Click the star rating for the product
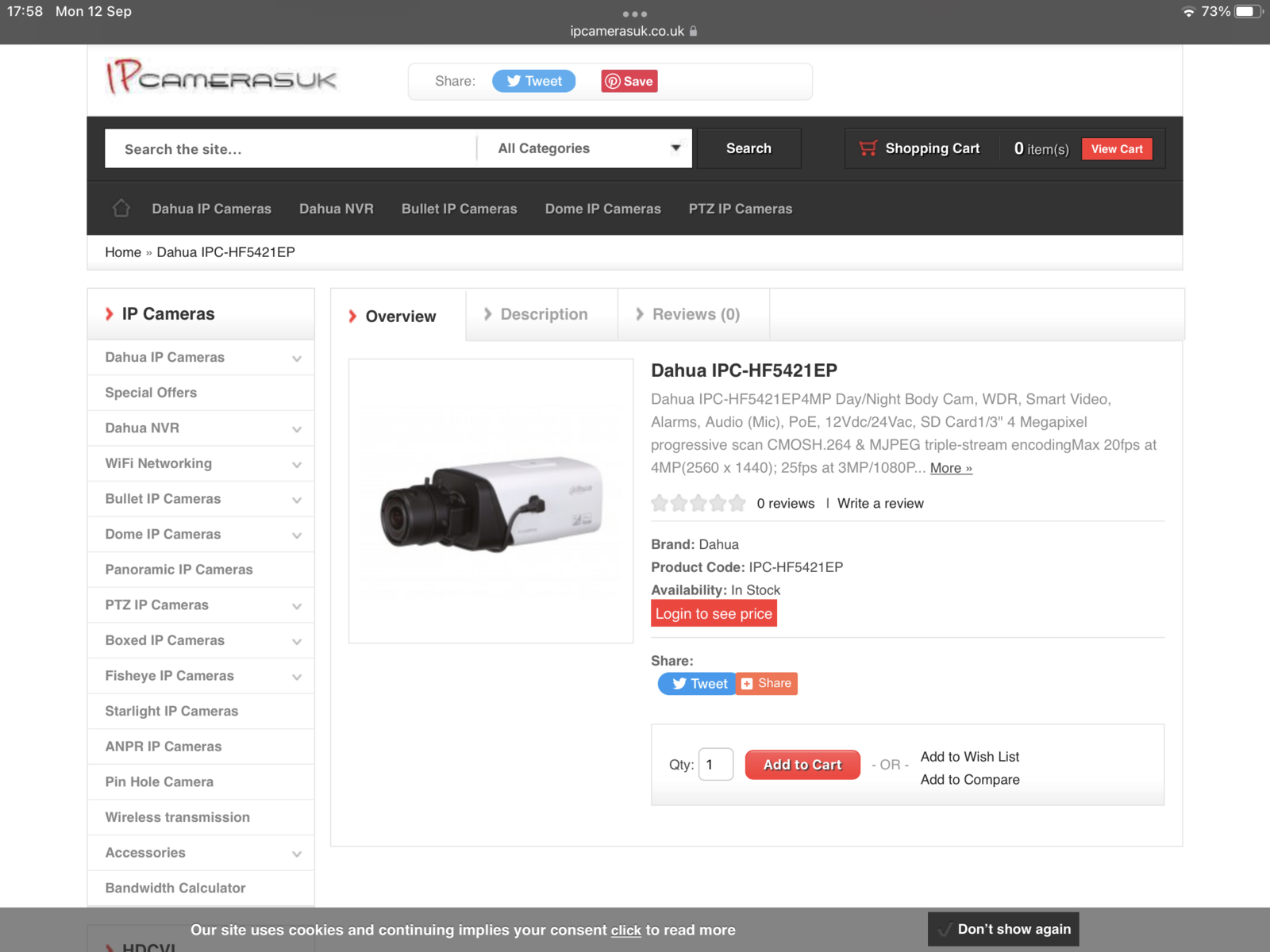The width and height of the screenshot is (1270, 952). (x=698, y=503)
